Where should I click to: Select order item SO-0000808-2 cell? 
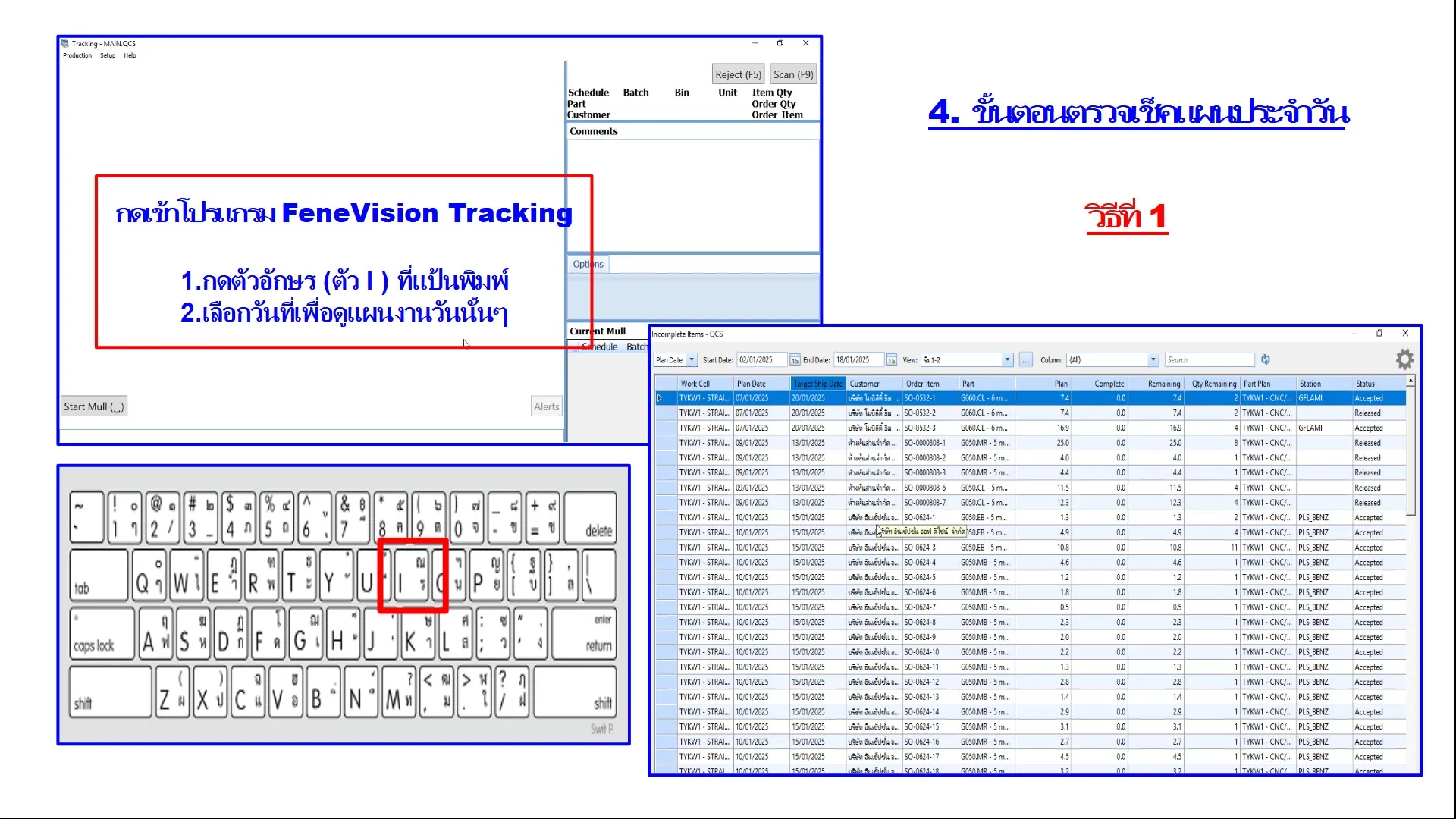tap(930, 458)
